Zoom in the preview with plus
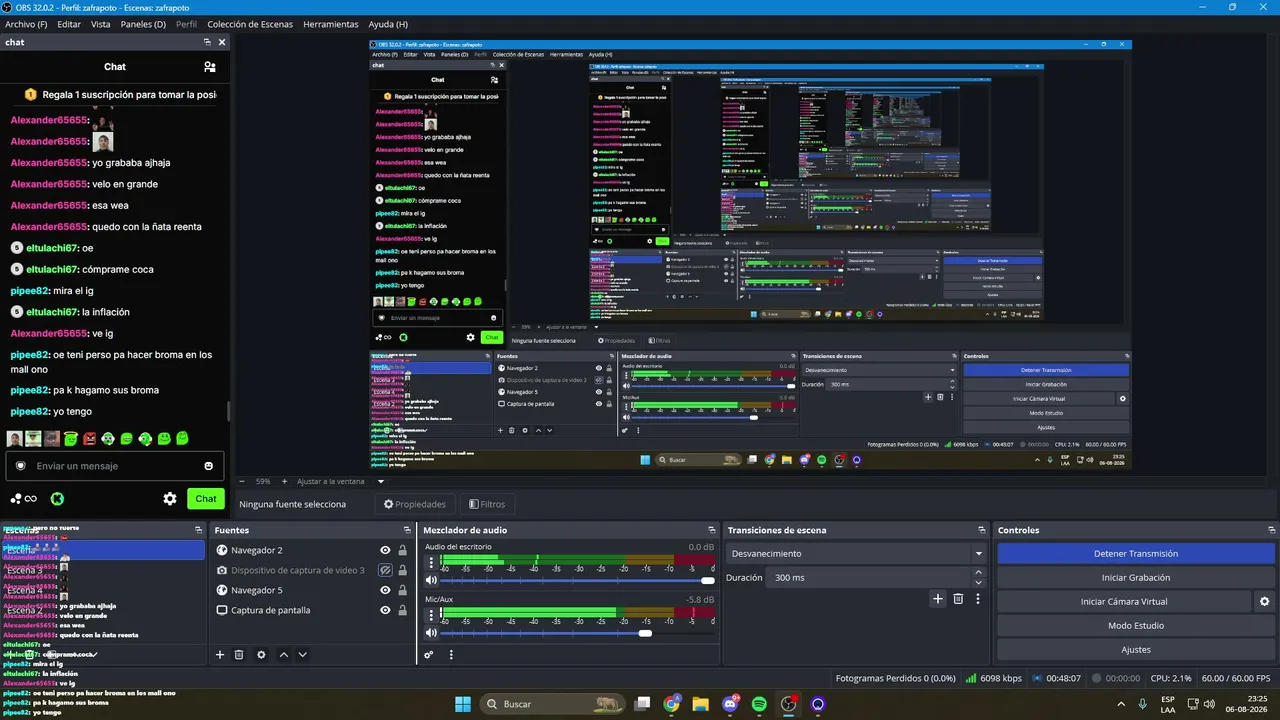Image resolution: width=1280 pixels, height=720 pixels. (x=284, y=481)
